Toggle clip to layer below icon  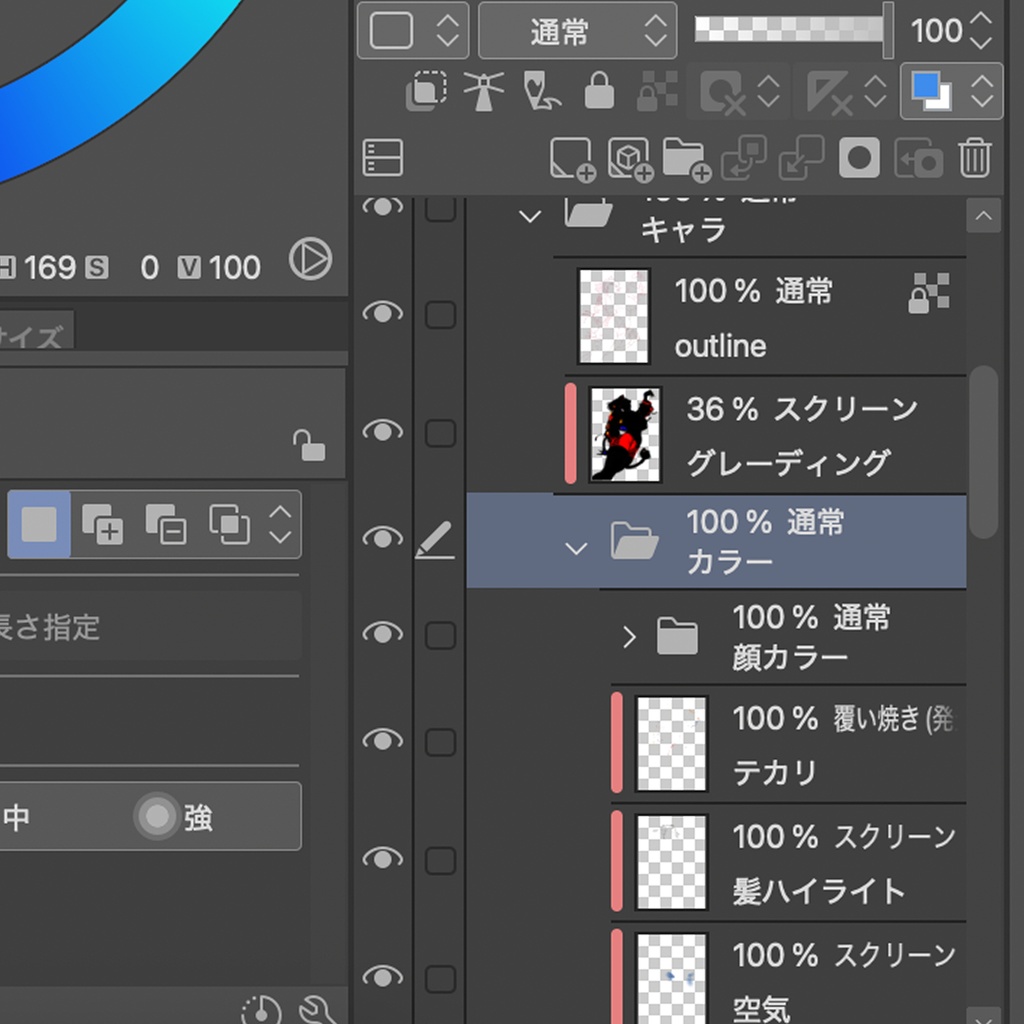[x=426, y=91]
